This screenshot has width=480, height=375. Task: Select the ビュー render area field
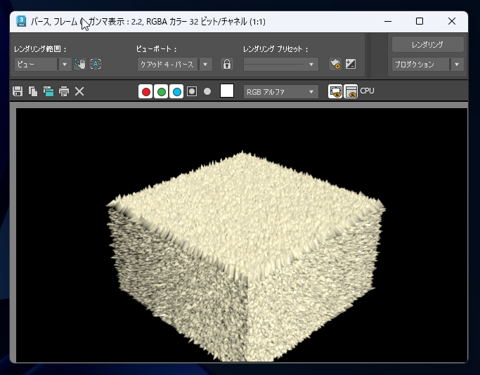[36, 64]
